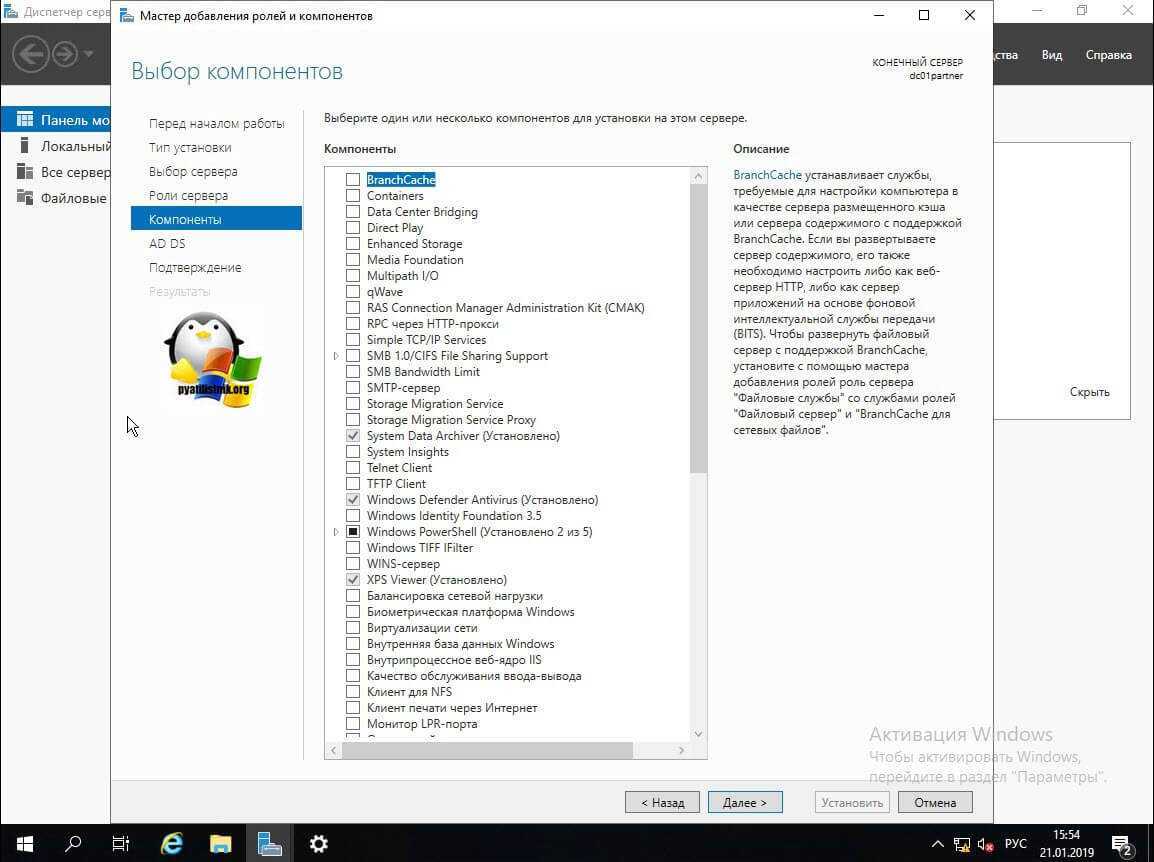The image size is (1154, 862).
Task: Click the taskbar search magnifier icon
Action: [73, 844]
